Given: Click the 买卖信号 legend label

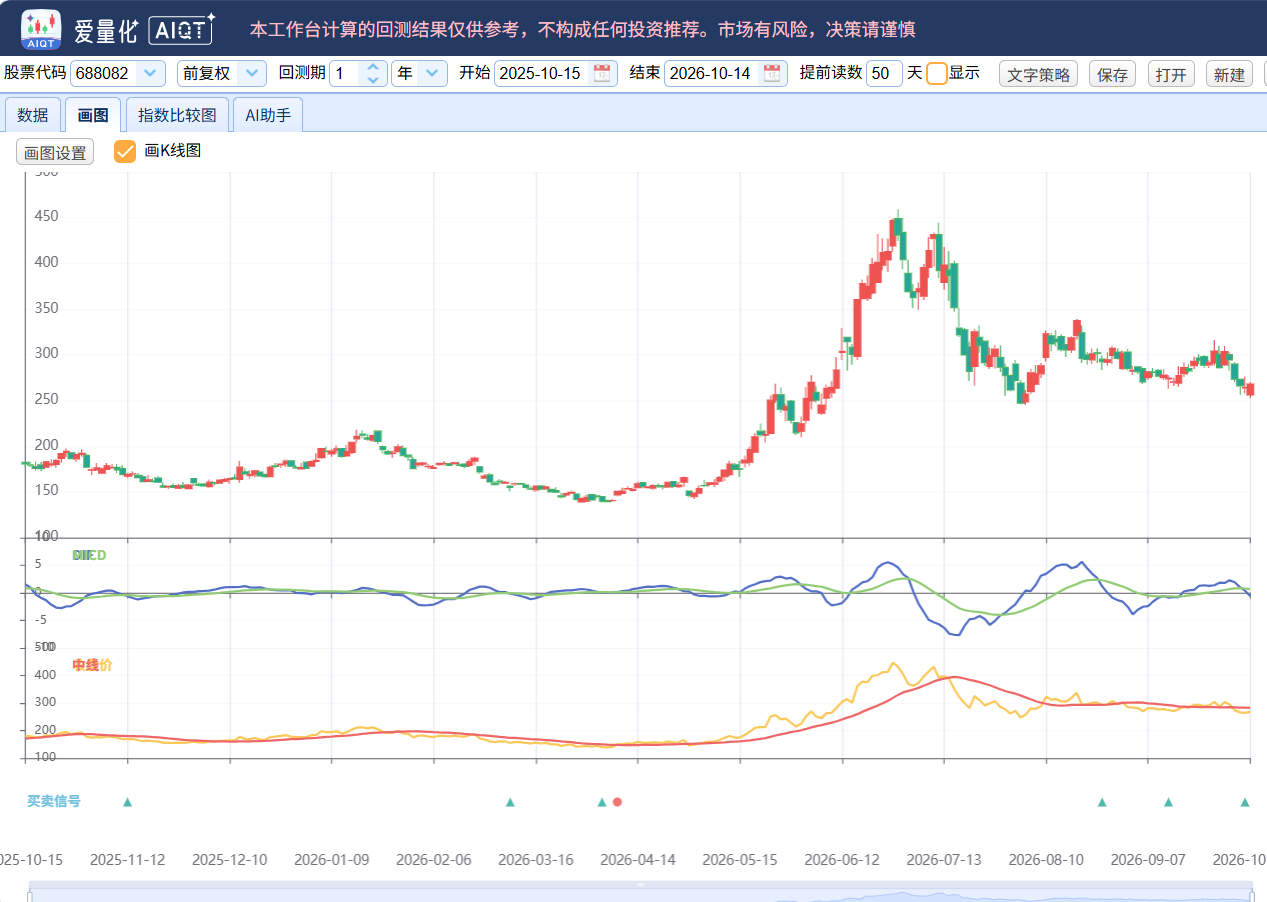Looking at the screenshot, I should coord(54,801).
